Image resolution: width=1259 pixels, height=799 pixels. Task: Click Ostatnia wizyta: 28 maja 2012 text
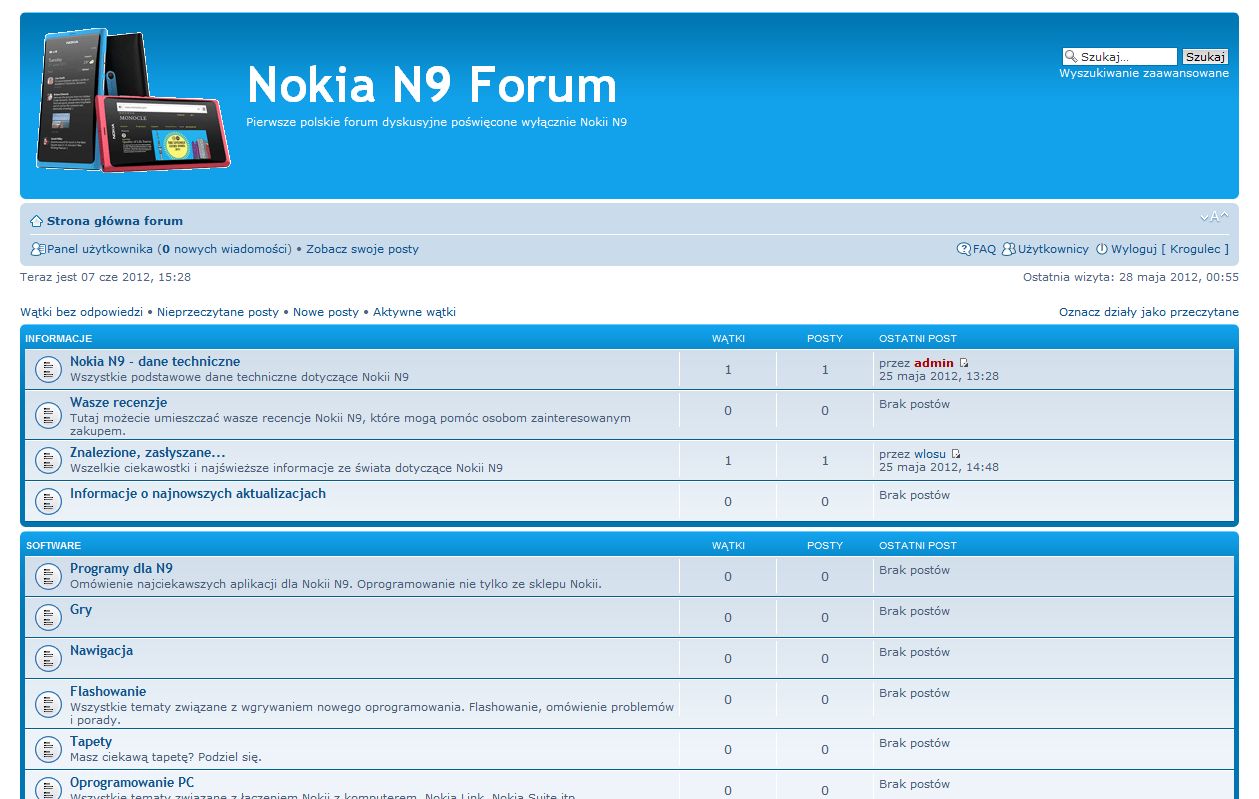(x=1131, y=277)
